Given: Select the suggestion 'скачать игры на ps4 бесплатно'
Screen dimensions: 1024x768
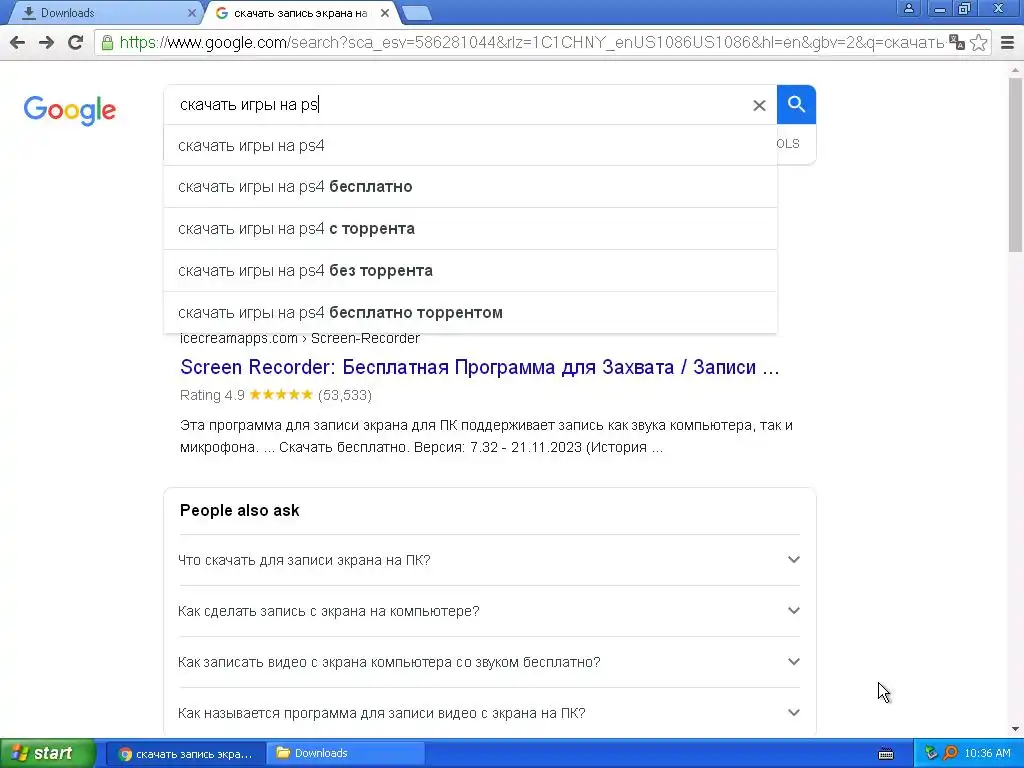Looking at the screenshot, I should [x=470, y=187].
